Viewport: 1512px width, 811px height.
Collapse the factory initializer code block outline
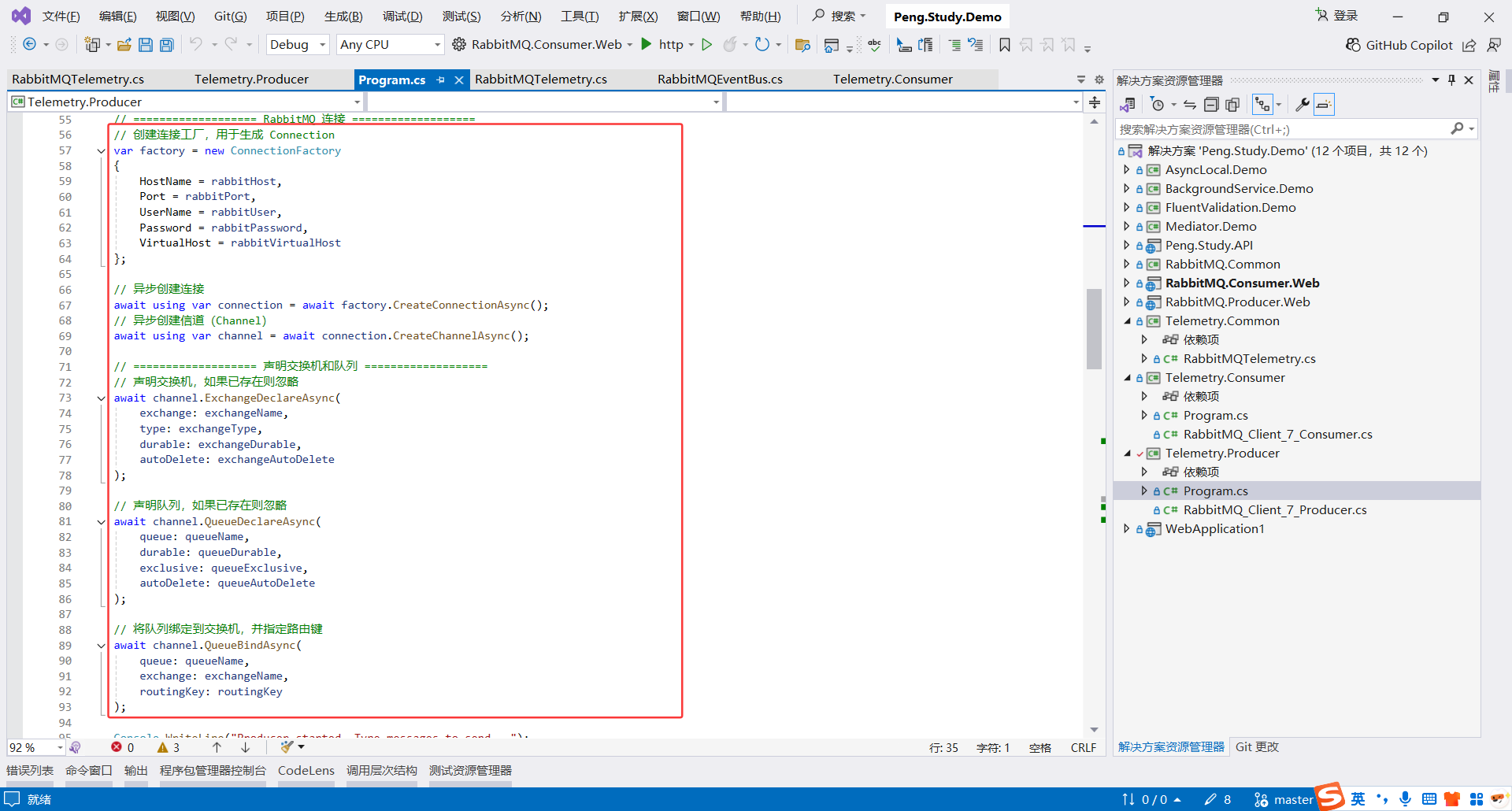101,151
